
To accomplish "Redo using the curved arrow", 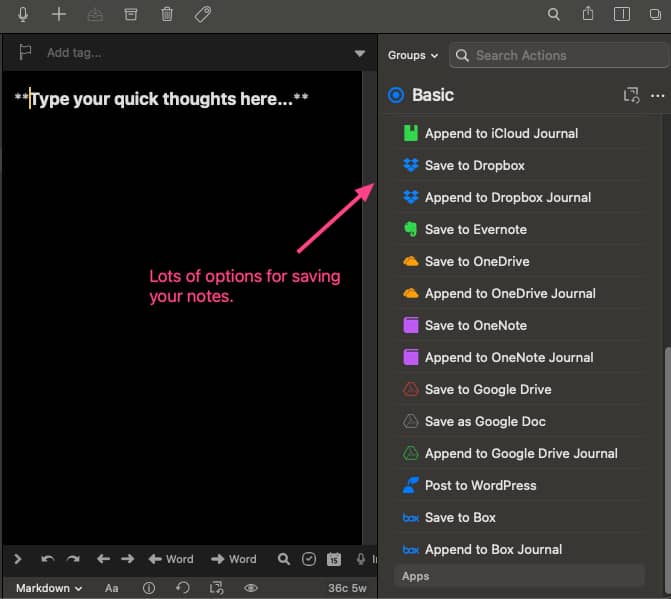I will pyautogui.click(x=73, y=559).
